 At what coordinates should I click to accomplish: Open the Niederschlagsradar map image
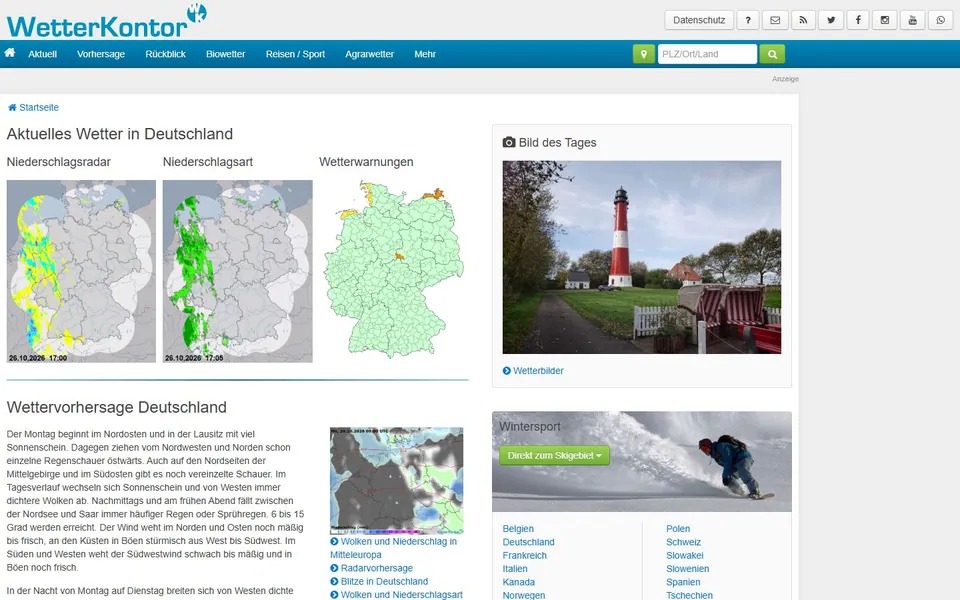(81, 271)
